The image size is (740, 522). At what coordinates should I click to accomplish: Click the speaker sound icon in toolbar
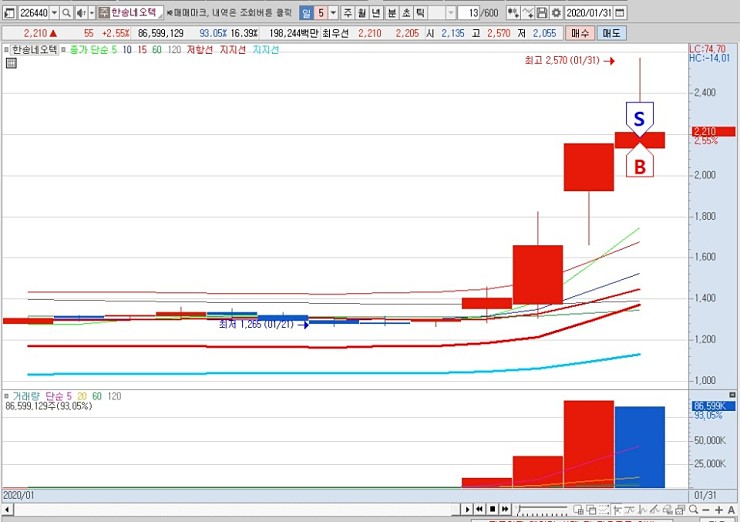click(x=81, y=13)
